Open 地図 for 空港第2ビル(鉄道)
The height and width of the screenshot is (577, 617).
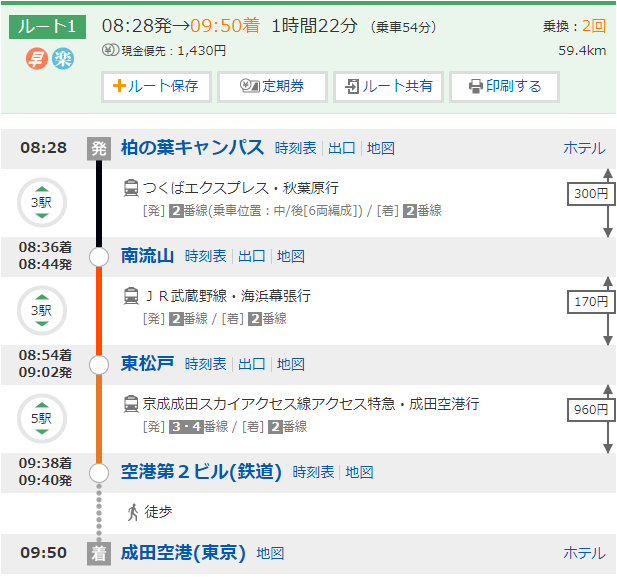point(359,472)
